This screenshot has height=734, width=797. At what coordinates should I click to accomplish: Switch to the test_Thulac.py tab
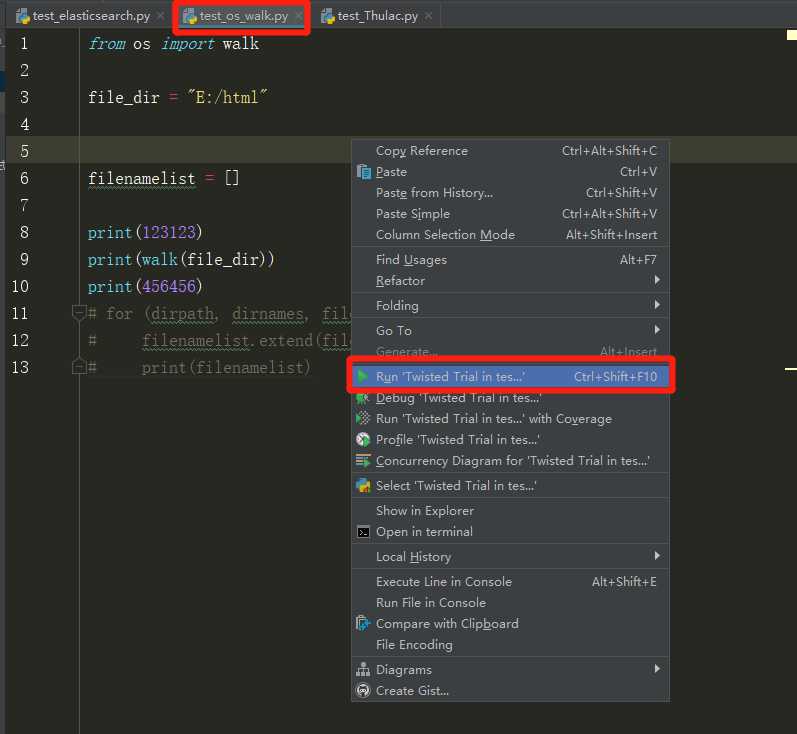(378, 16)
